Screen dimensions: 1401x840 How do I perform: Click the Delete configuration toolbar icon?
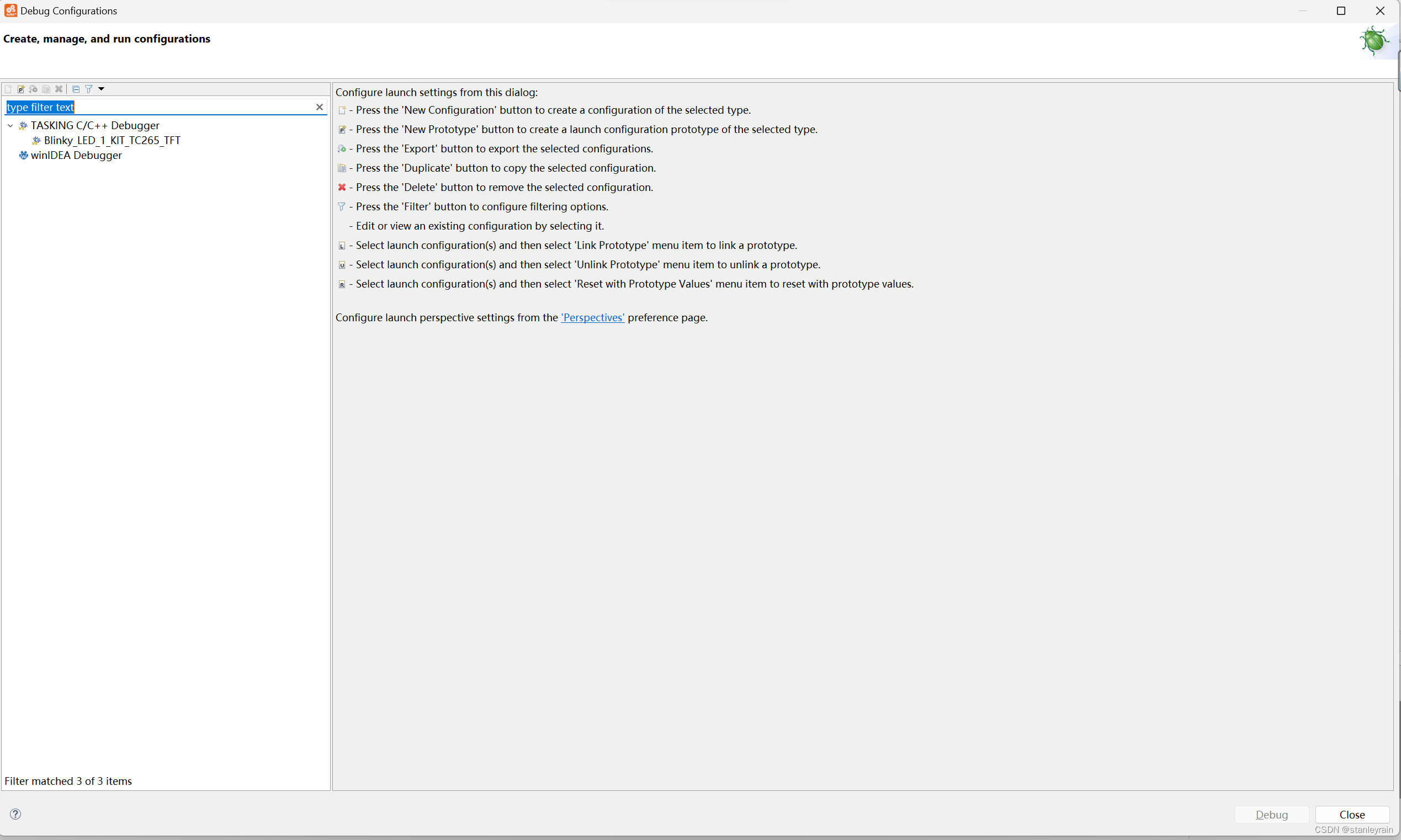pos(59,89)
